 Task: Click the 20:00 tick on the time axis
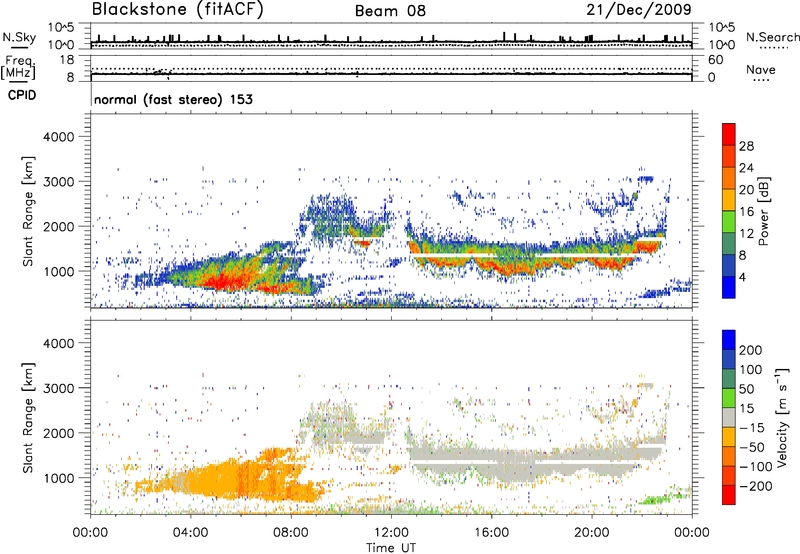click(592, 533)
